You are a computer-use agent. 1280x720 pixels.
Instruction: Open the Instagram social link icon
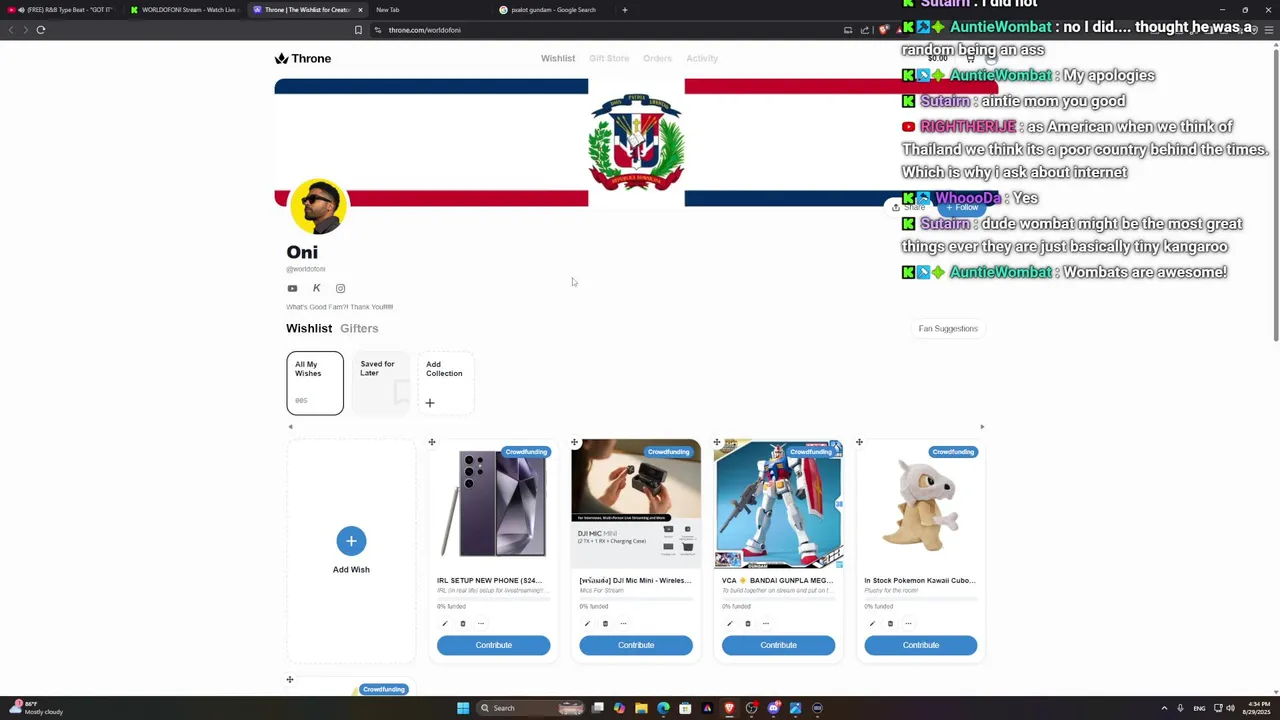[340, 288]
